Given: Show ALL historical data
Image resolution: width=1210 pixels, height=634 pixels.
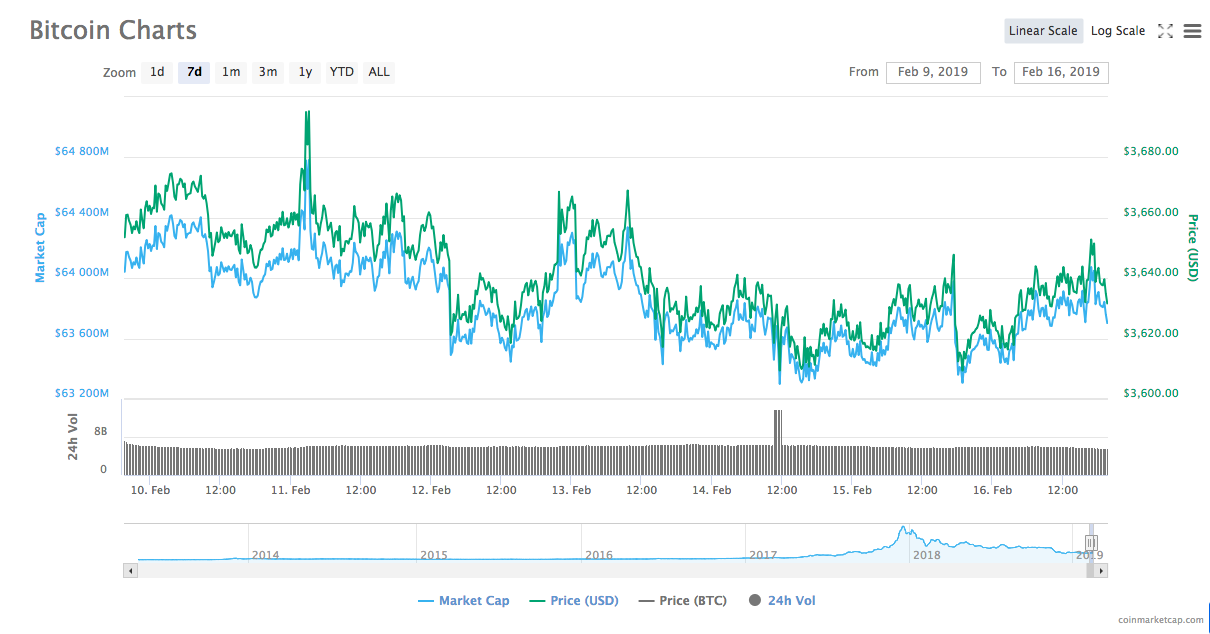Looking at the screenshot, I should 378,72.
